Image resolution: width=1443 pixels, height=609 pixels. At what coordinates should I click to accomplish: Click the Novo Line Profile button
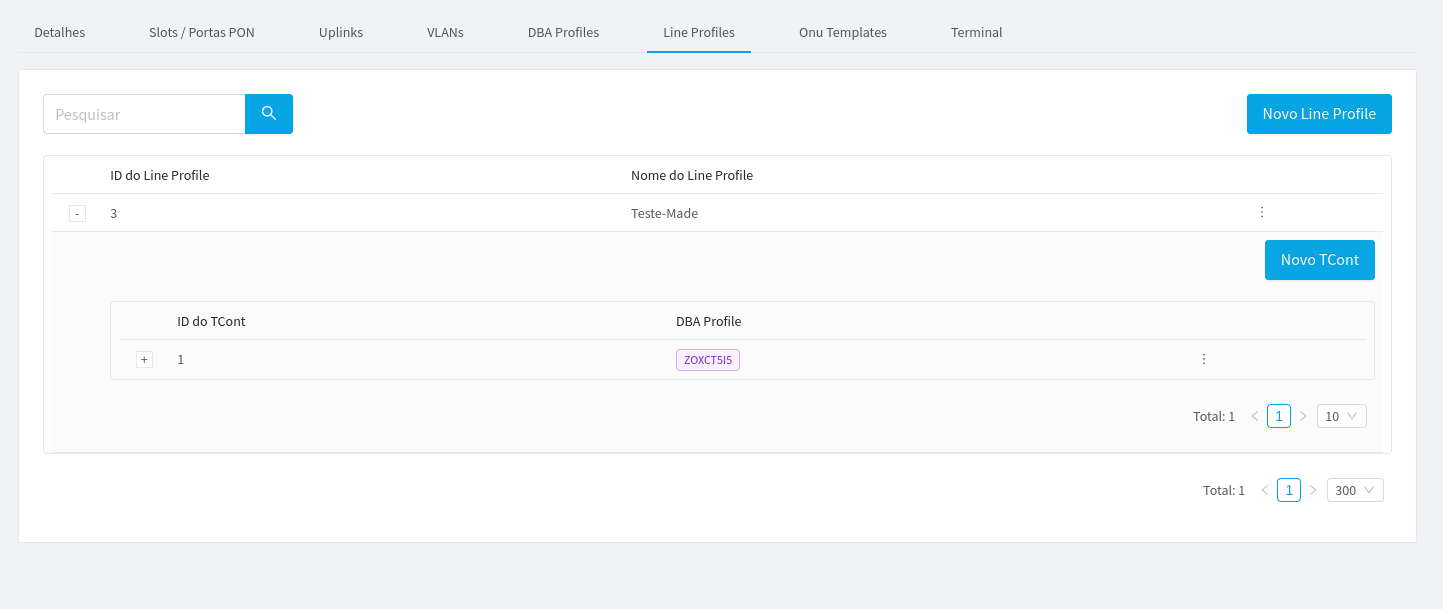1318,113
